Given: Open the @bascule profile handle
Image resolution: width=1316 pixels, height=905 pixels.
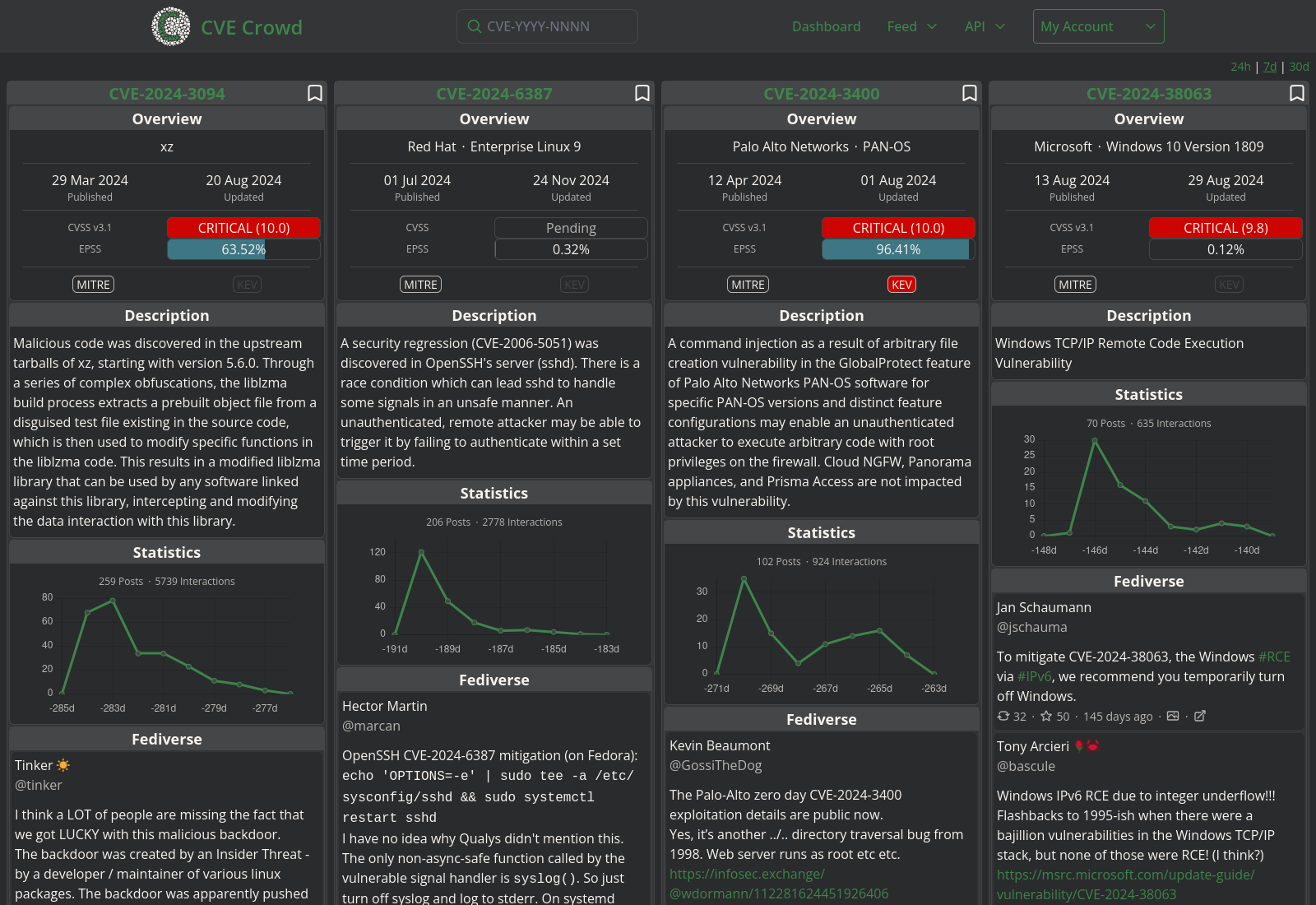Looking at the screenshot, I should click(1026, 766).
